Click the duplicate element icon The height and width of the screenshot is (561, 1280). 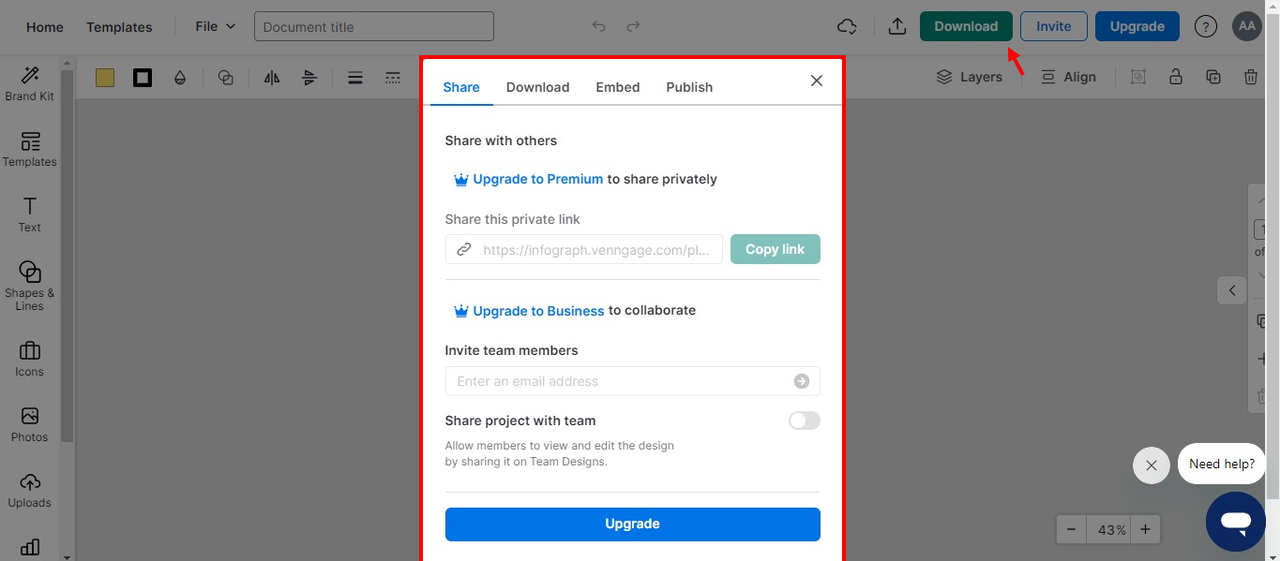pyautogui.click(x=1213, y=77)
